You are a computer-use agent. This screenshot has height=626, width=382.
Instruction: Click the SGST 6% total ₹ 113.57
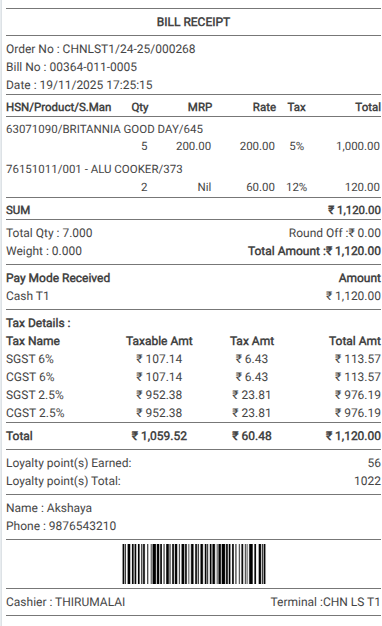click(x=357, y=359)
